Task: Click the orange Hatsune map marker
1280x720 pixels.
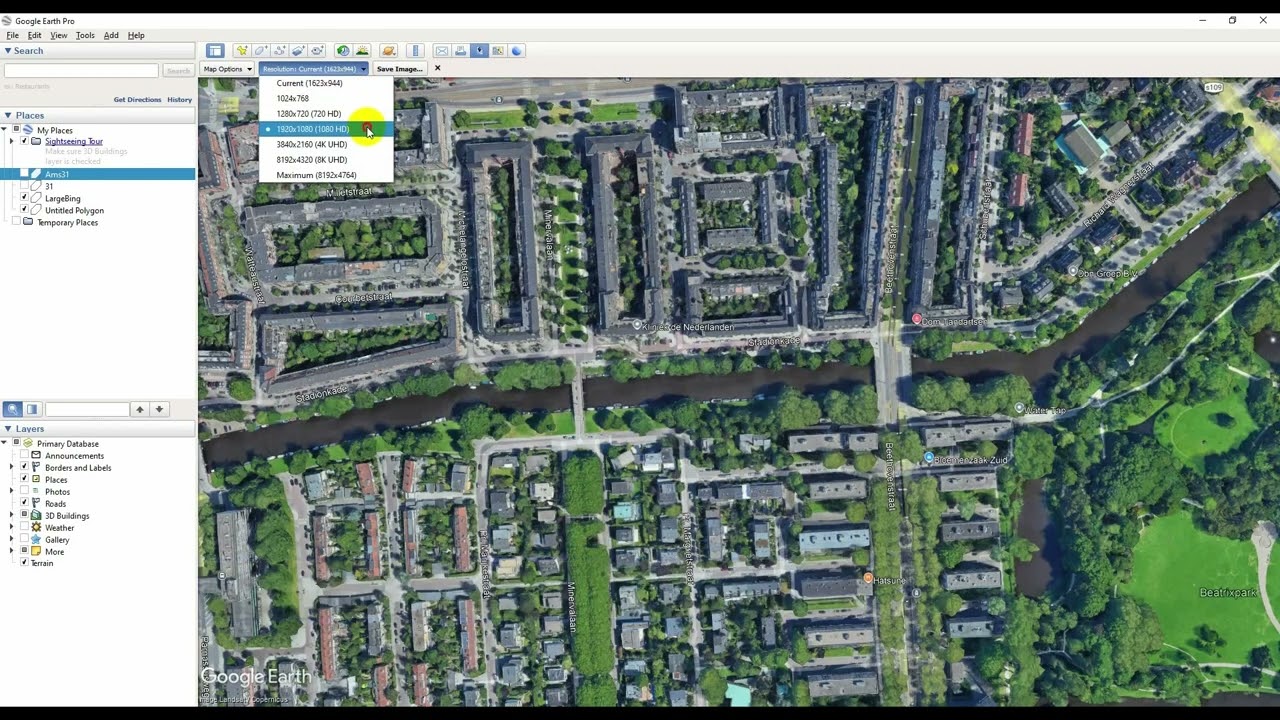Action: pyautogui.click(x=868, y=579)
